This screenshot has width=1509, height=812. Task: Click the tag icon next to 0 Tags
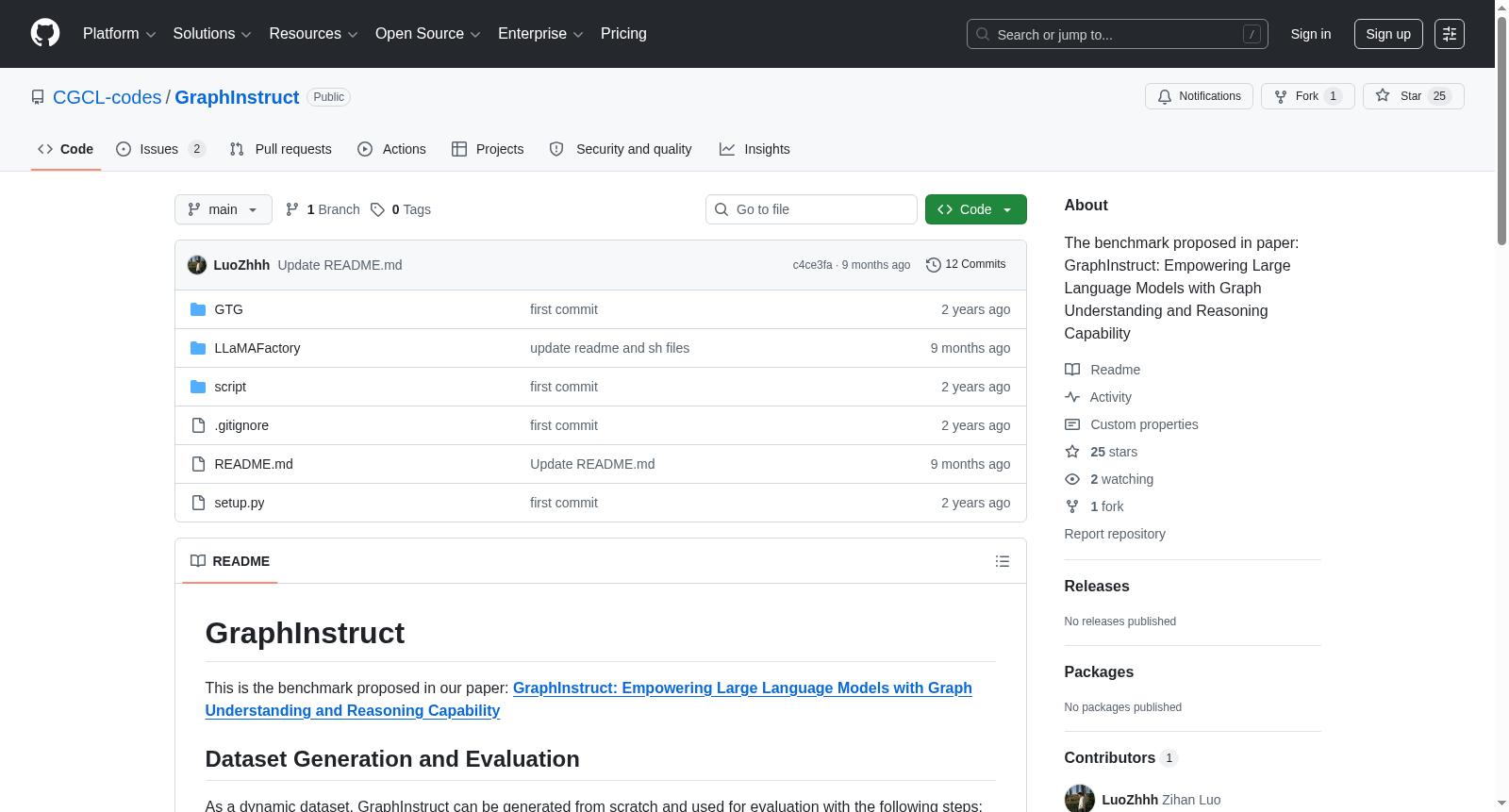377,209
